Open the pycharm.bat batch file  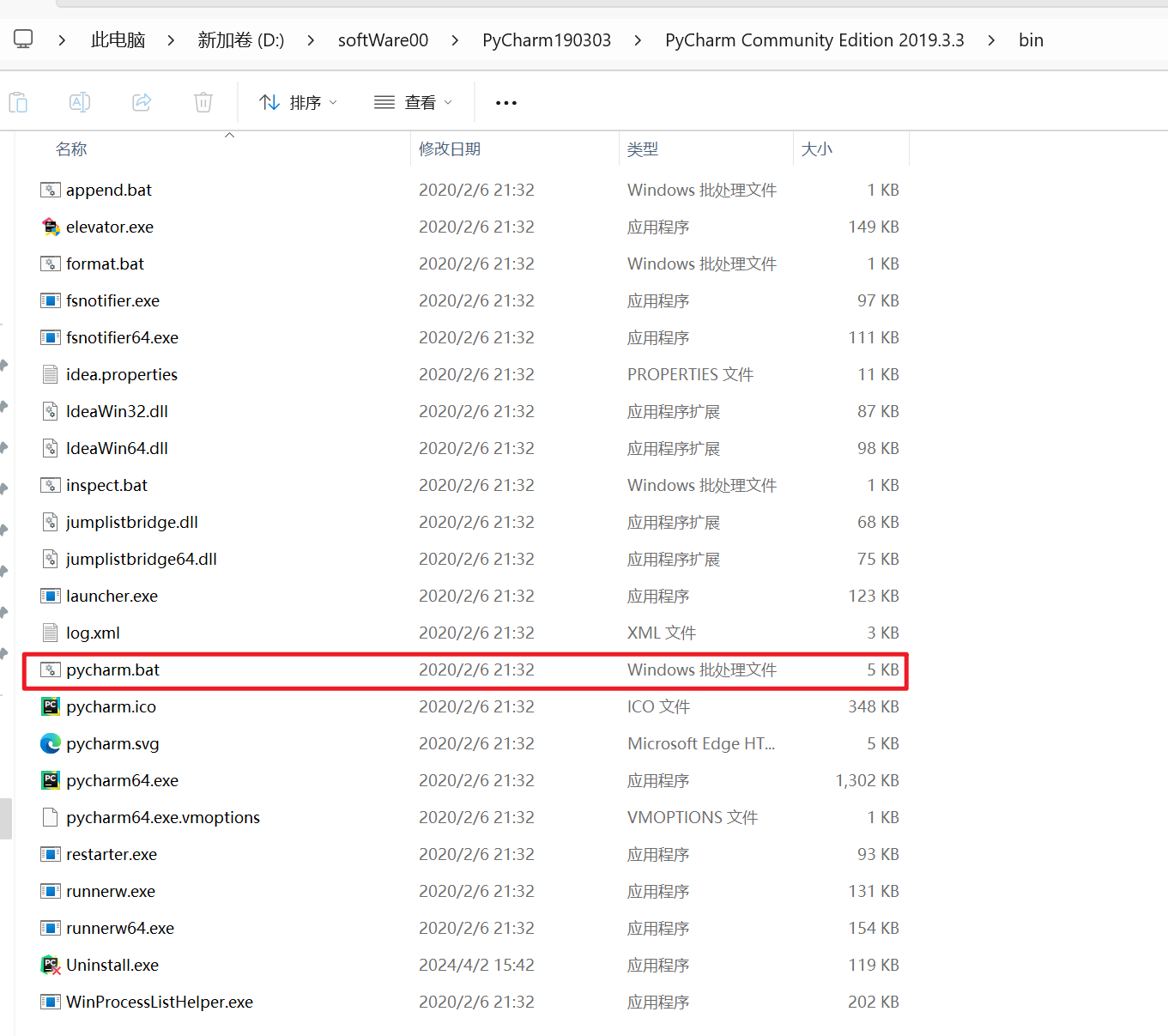click(x=112, y=670)
